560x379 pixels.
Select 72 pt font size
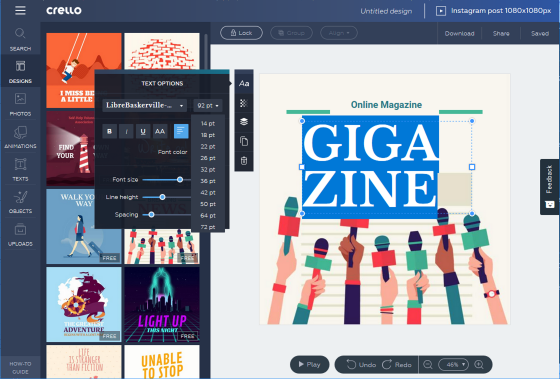pos(208,227)
